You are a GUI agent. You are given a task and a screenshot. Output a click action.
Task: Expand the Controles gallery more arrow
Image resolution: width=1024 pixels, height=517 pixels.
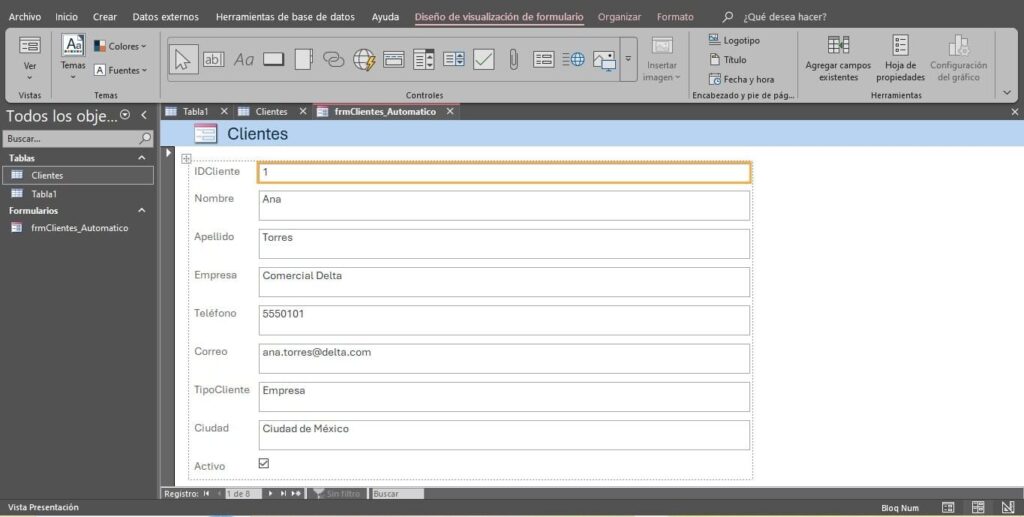628,59
